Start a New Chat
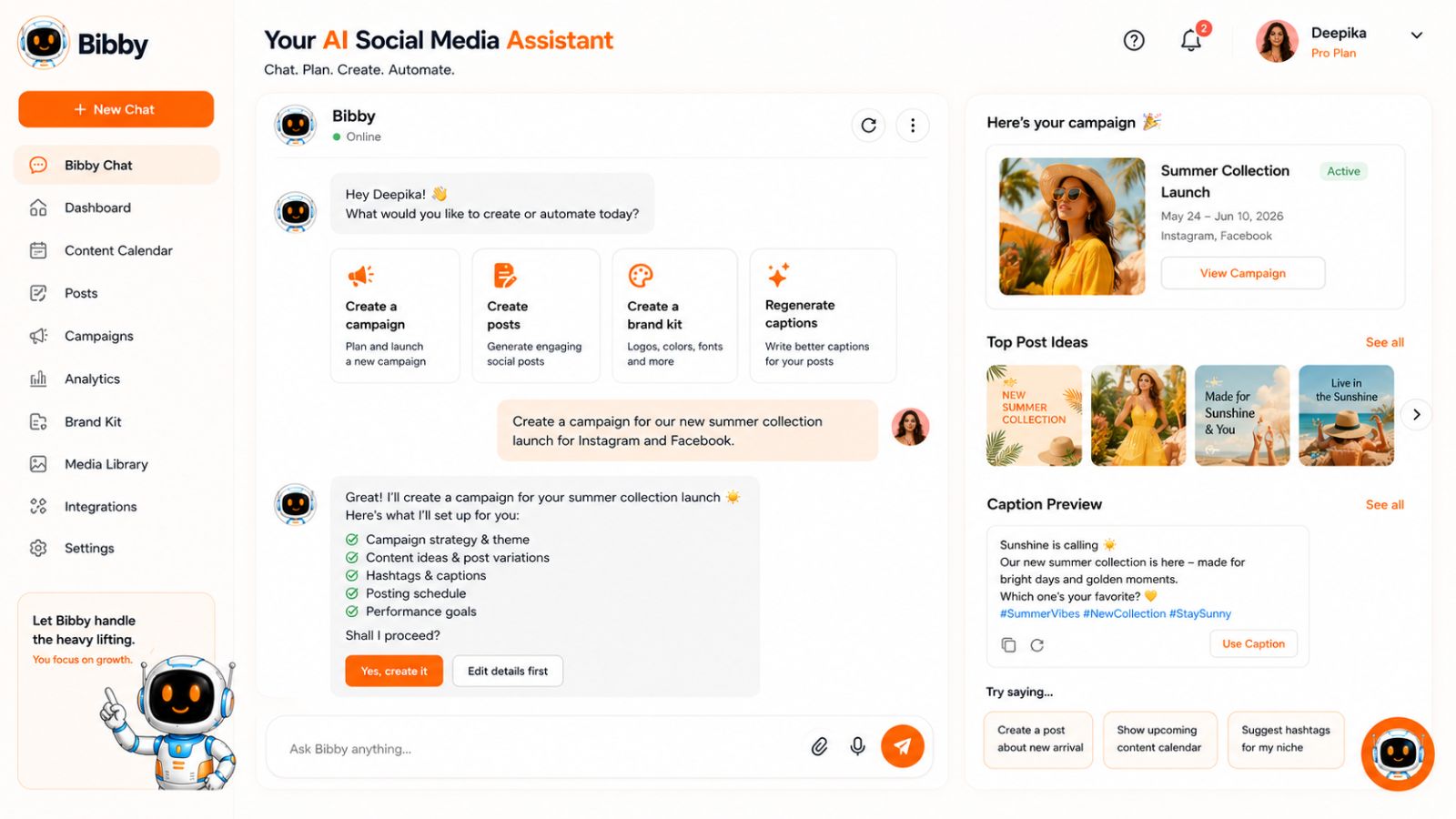The image size is (1456, 819). 116,109
